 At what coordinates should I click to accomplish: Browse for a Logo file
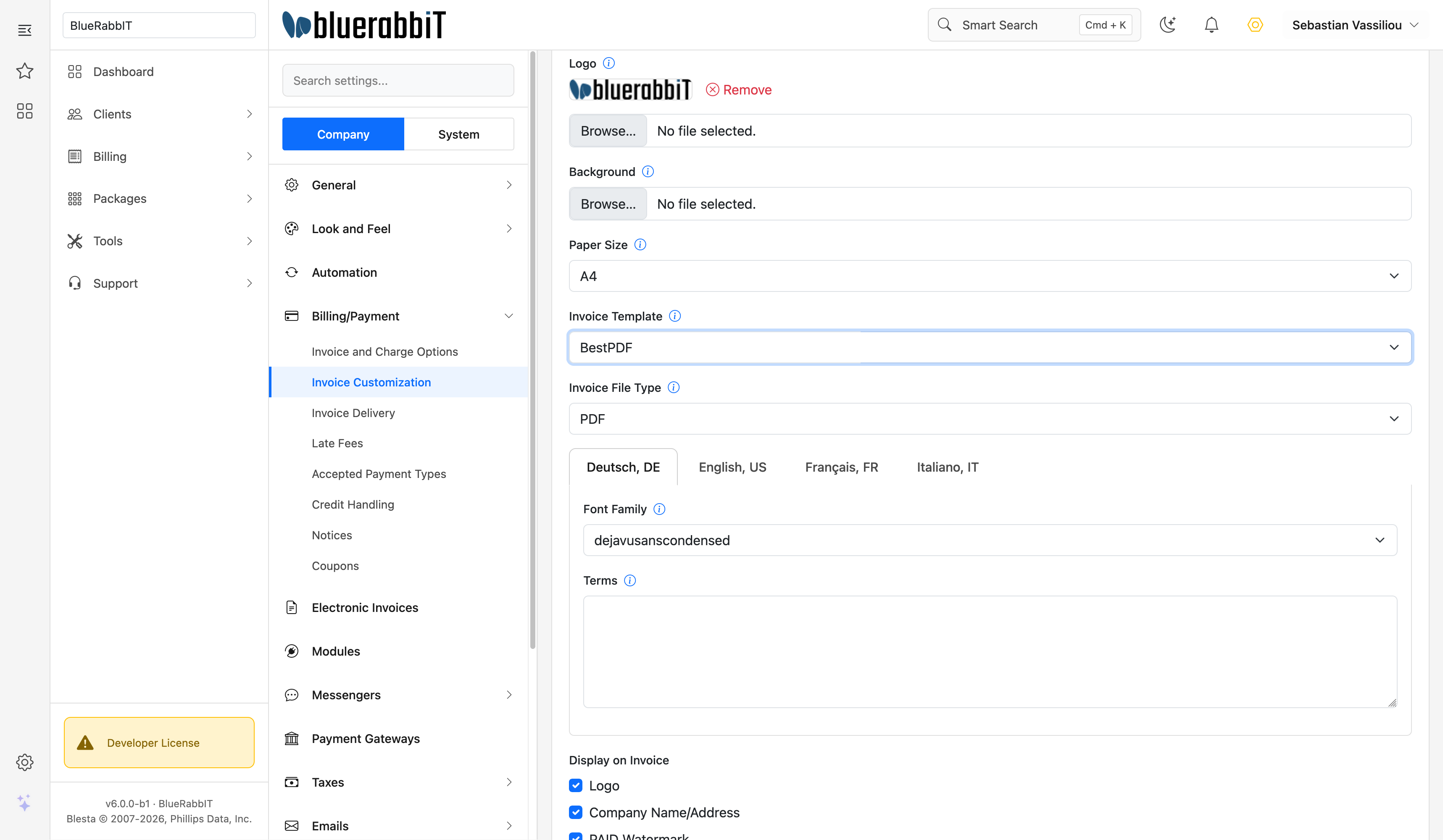pyautogui.click(x=608, y=131)
